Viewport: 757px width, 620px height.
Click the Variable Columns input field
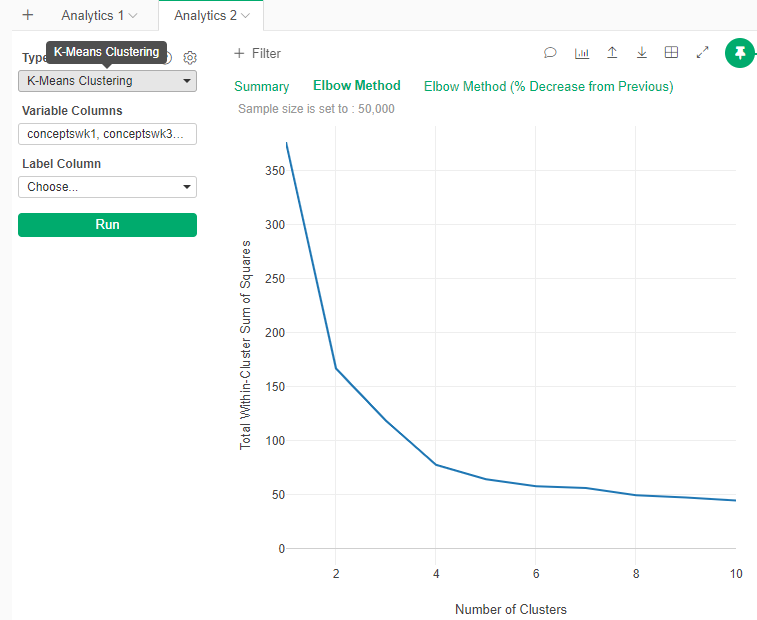point(107,134)
